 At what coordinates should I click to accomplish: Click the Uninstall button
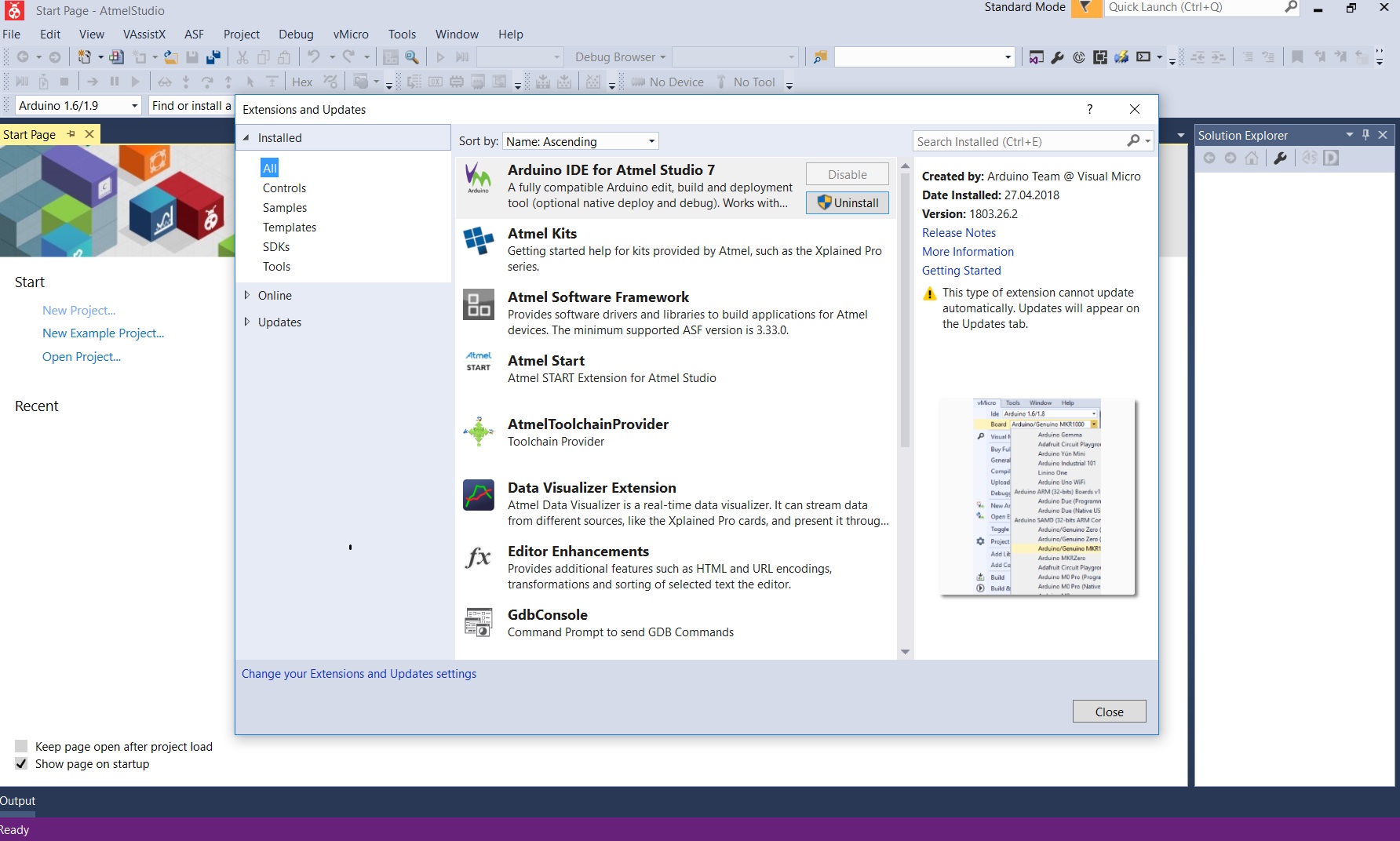(x=848, y=202)
